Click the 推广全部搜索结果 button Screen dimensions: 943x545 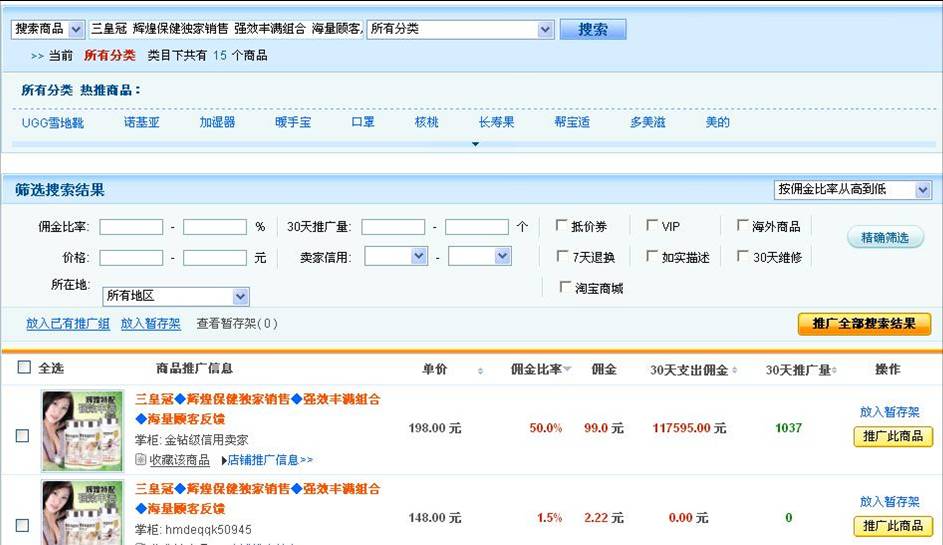[x=864, y=324]
